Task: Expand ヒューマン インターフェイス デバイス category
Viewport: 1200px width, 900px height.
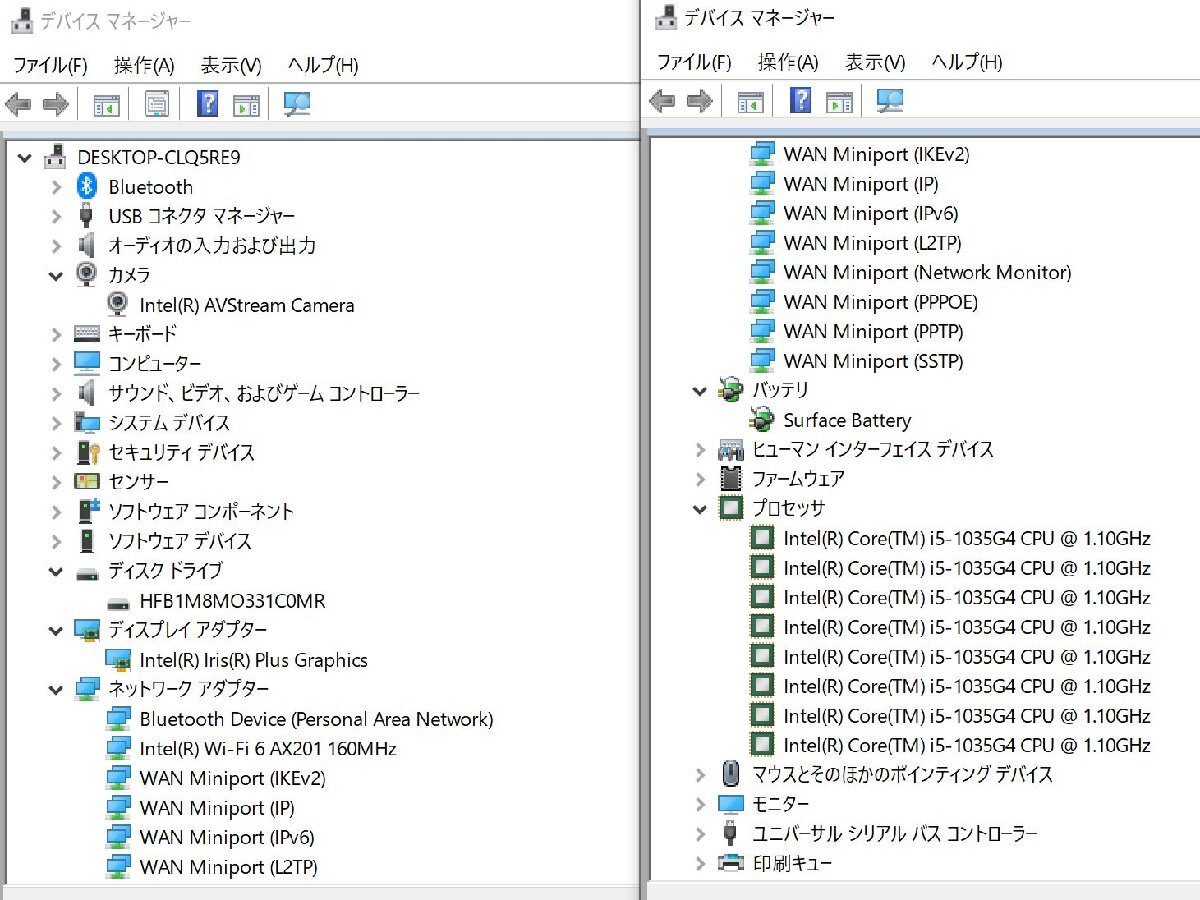Action: (700, 450)
